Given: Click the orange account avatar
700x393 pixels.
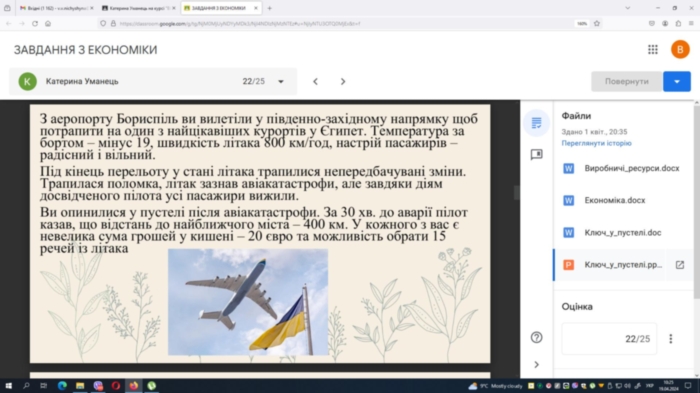Looking at the screenshot, I should coord(680,50).
